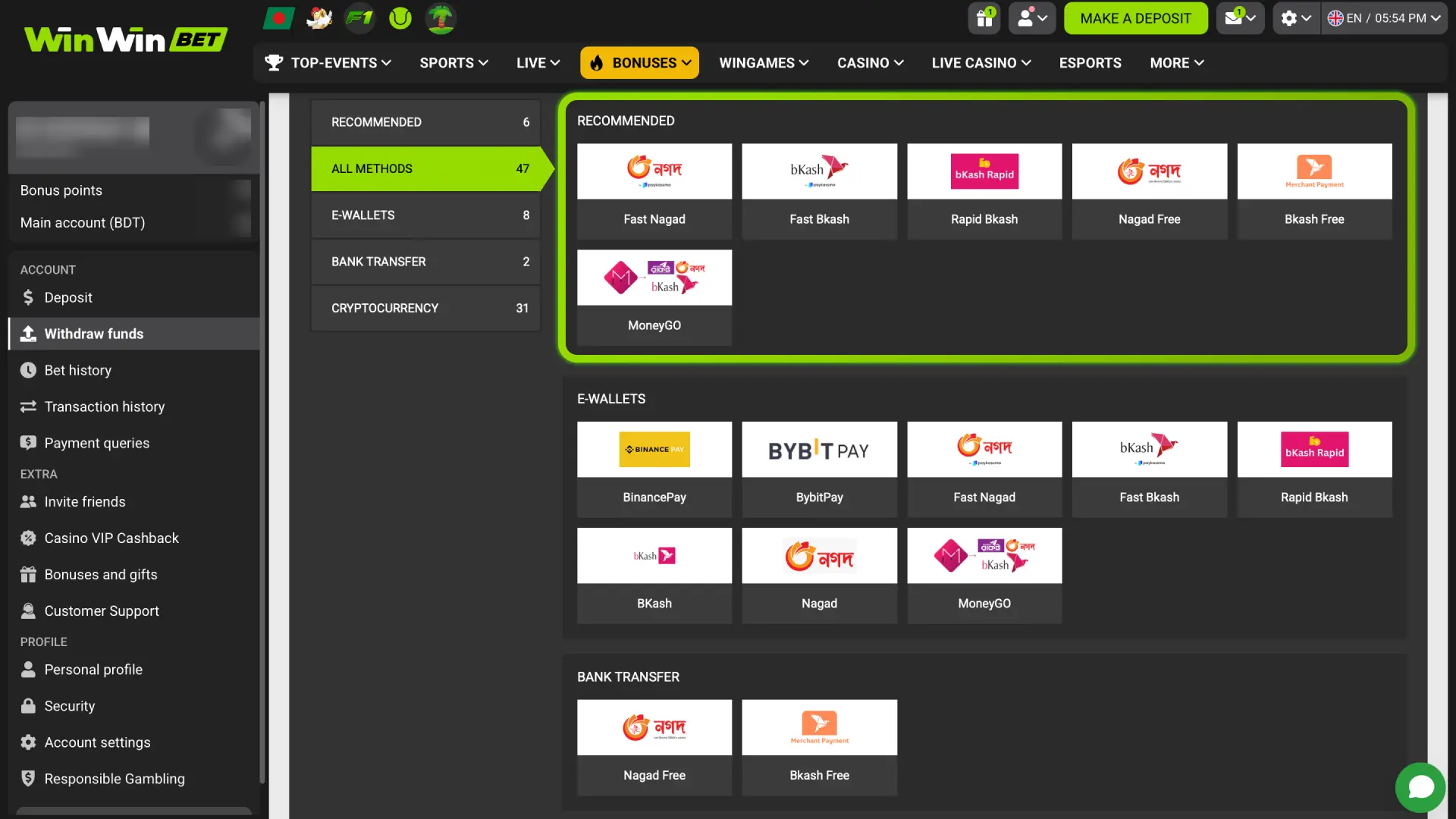The image size is (1456, 819).
Task: Click the Customer Support icon
Action: 28,610
